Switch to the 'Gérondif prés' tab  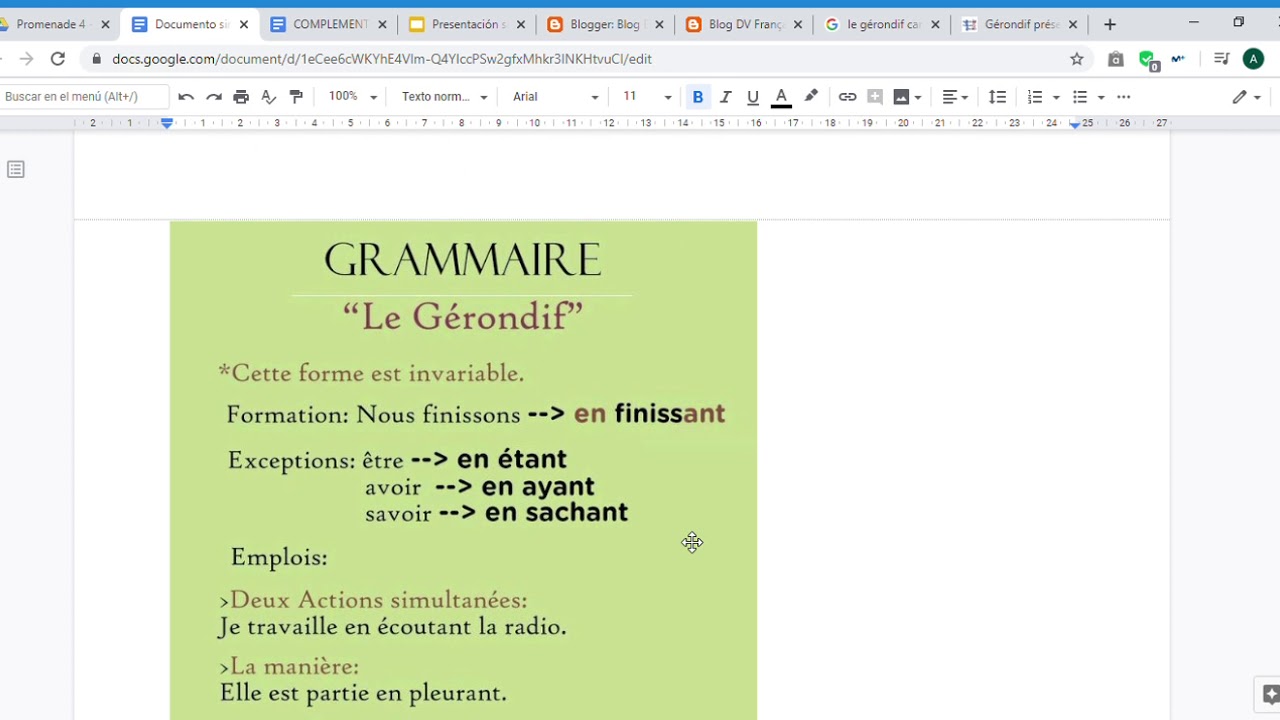click(1020, 24)
